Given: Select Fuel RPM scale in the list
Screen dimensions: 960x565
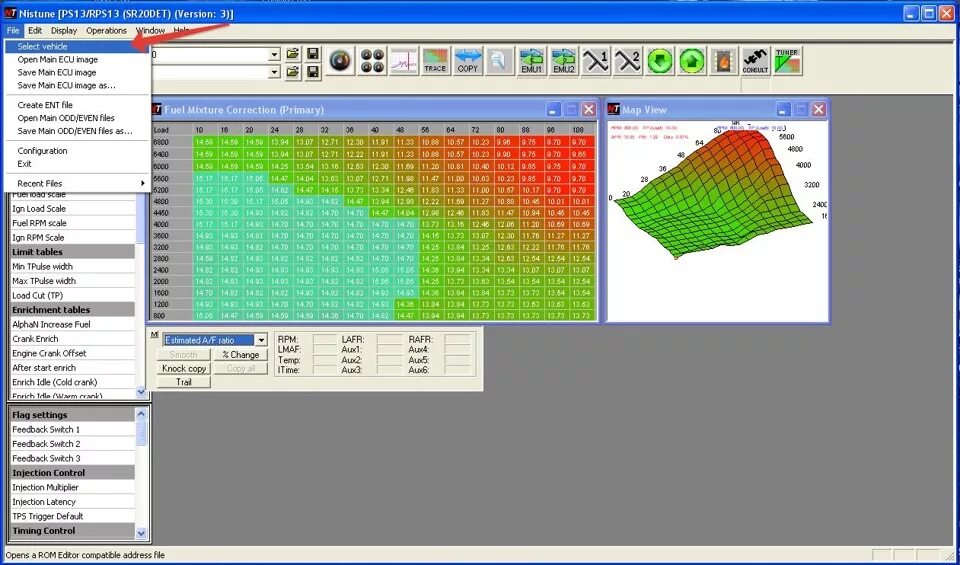Looking at the screenshot, I should click(x=72, y=223).
